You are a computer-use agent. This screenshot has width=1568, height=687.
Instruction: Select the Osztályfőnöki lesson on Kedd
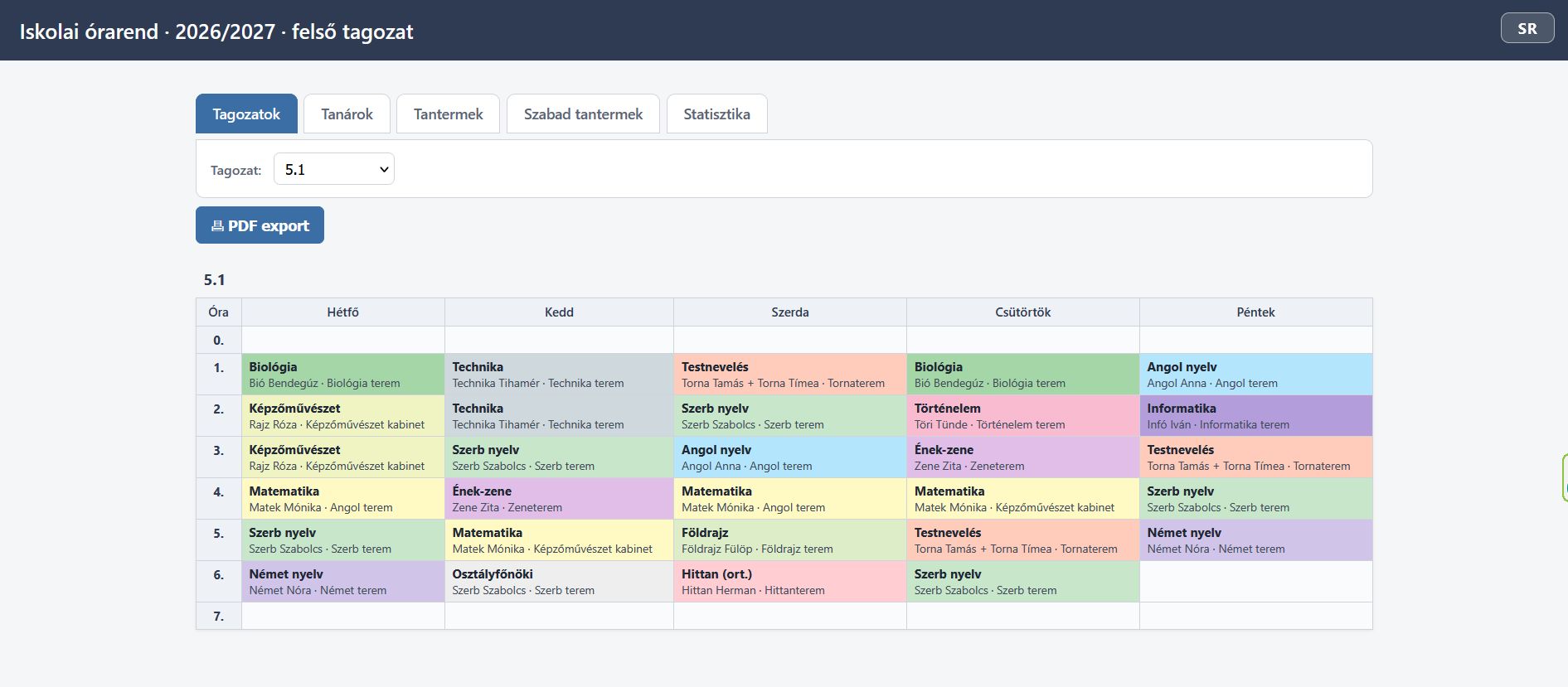(x=559, y=582)
